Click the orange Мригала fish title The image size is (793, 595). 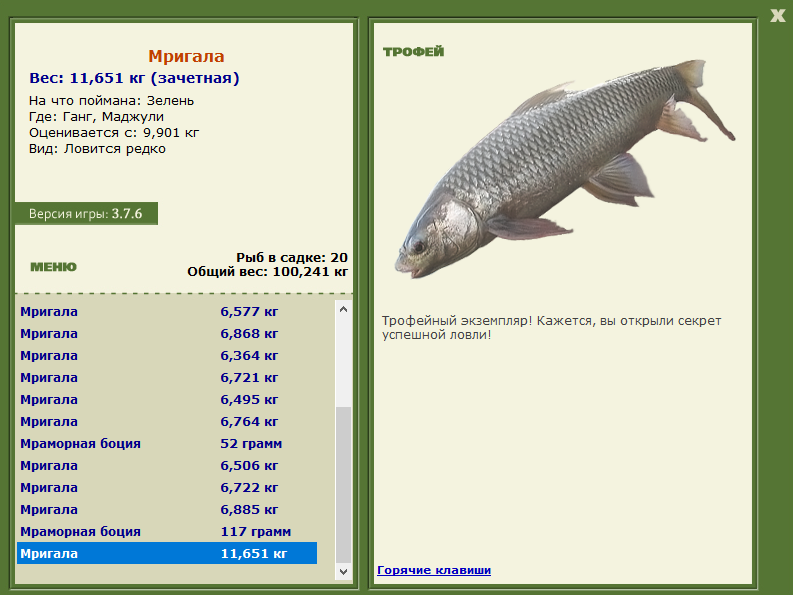point(186,56)
